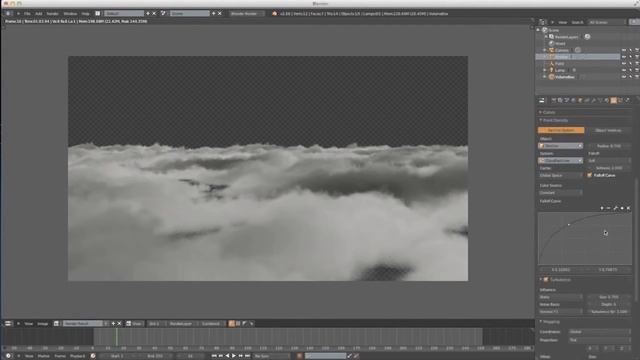Viewport: 640px width, 360px height.
Task: Open the Cache Global Space dropdown
Action: tap(560, 175)
